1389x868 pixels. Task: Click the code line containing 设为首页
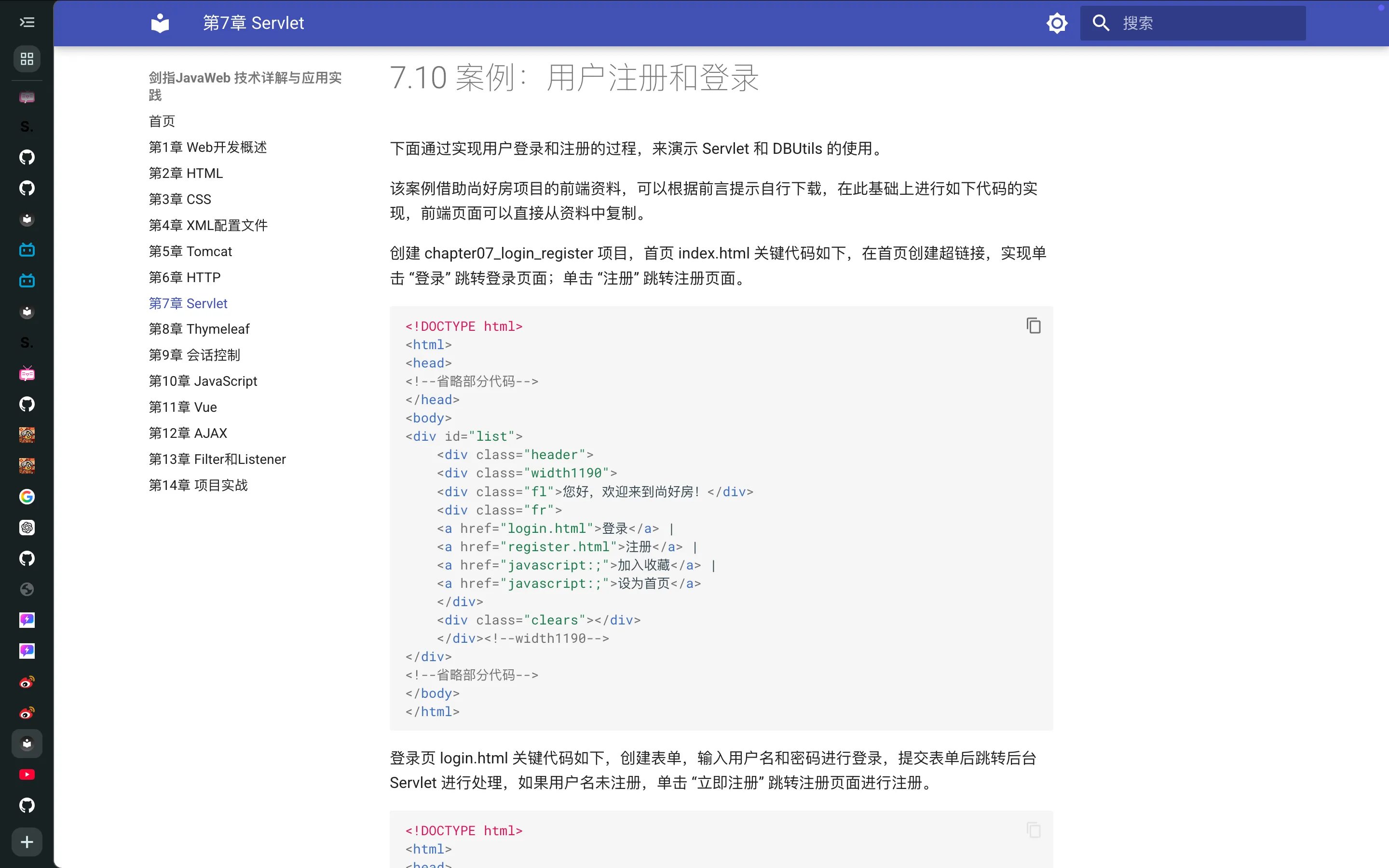point(569,583)
